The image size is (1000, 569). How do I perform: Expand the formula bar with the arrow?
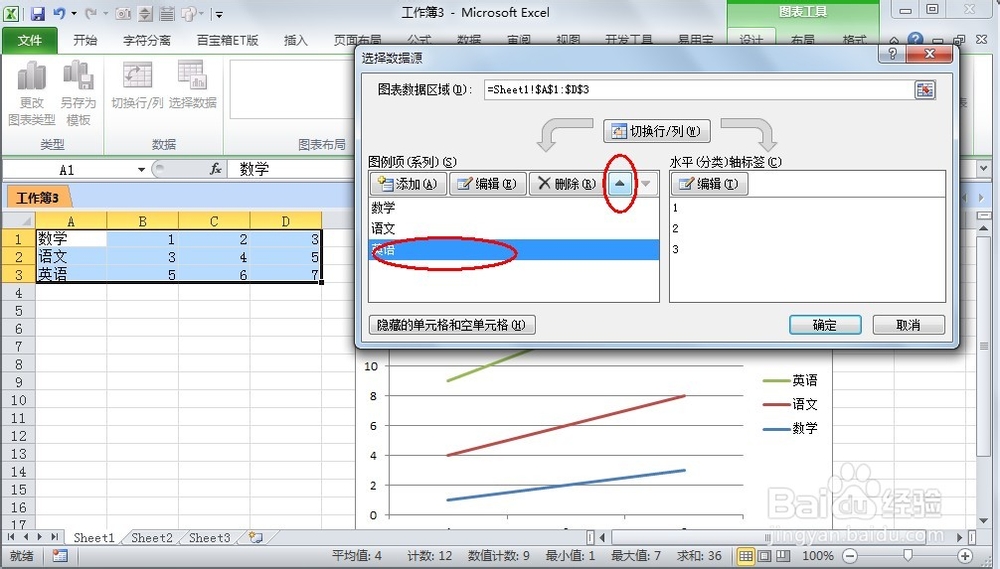click(983, 169)
